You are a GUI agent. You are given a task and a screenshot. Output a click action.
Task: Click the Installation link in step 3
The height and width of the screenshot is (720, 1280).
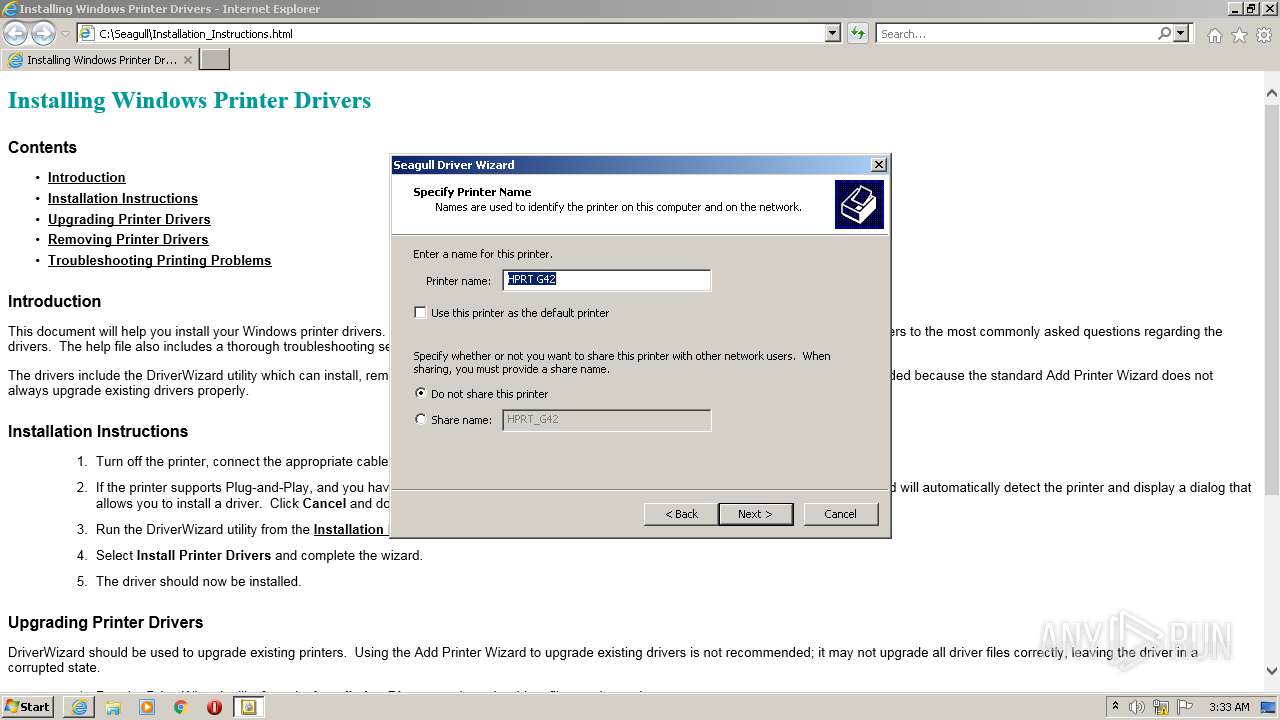pos(350,529)
